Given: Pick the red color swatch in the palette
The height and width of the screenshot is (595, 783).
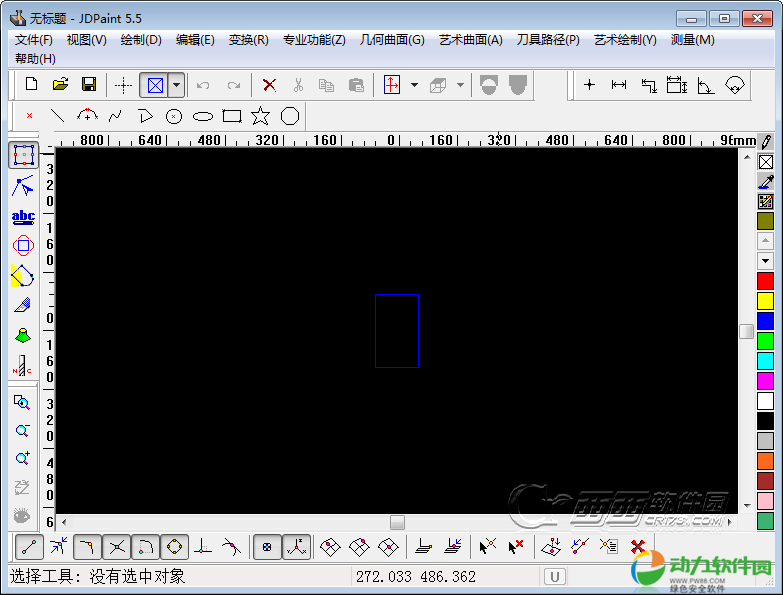Looking at the screenshot, I should [x=765, y=281].
